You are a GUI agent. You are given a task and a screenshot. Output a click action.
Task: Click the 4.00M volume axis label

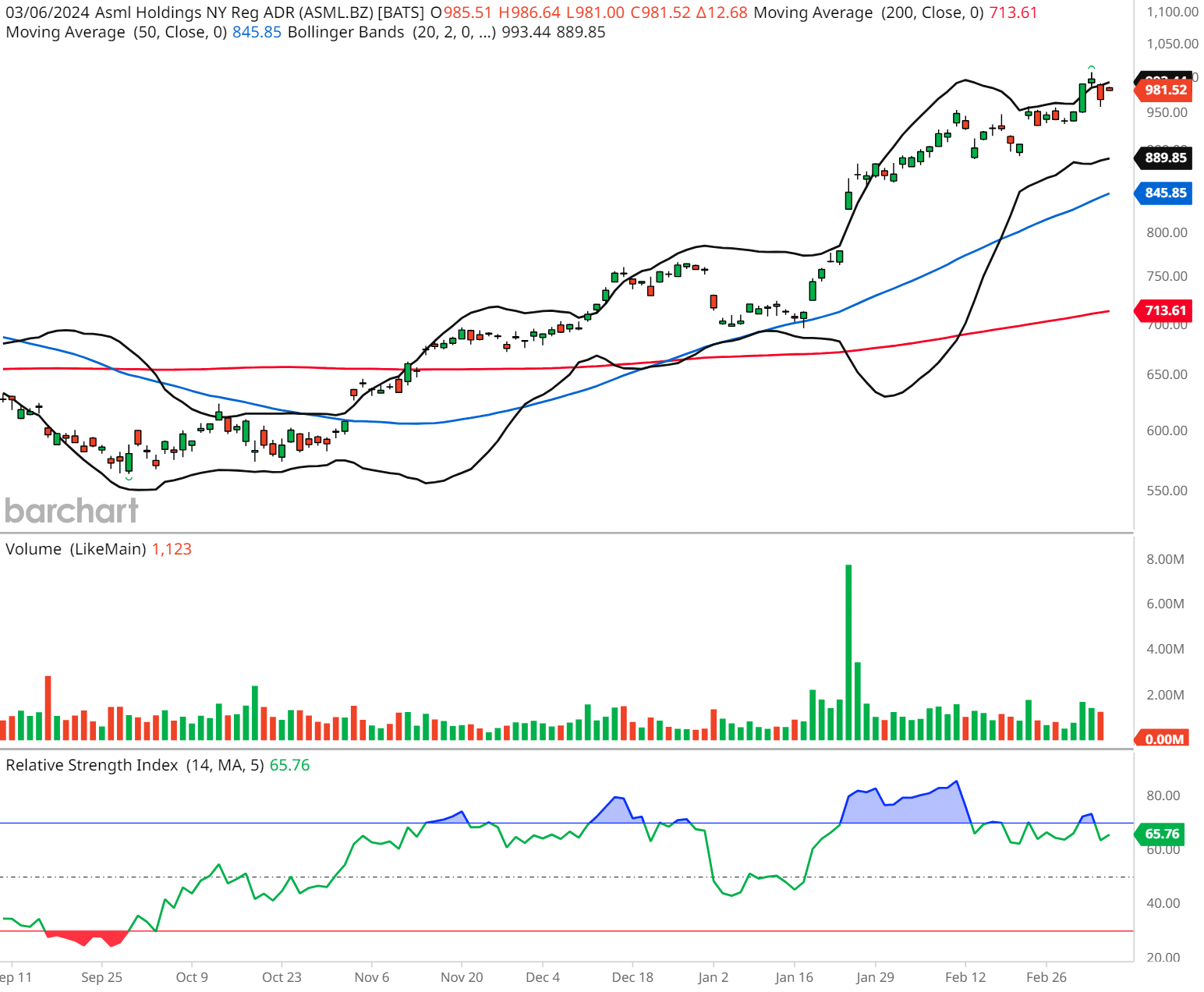1165,649
